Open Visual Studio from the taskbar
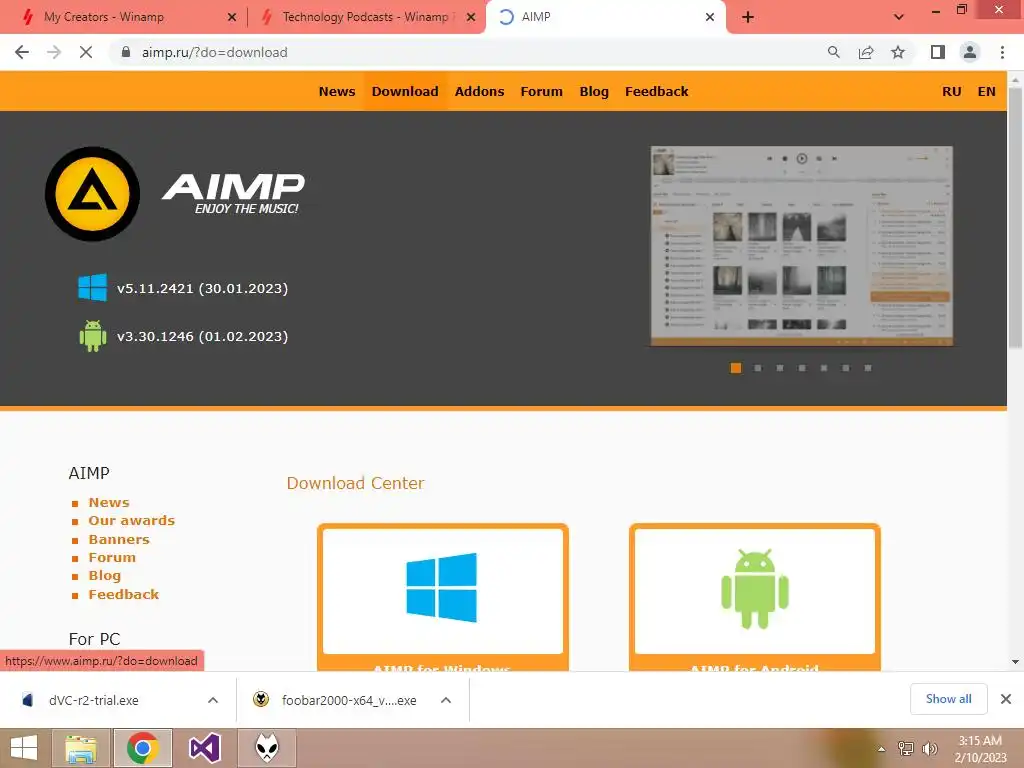 tap(204, 748)
